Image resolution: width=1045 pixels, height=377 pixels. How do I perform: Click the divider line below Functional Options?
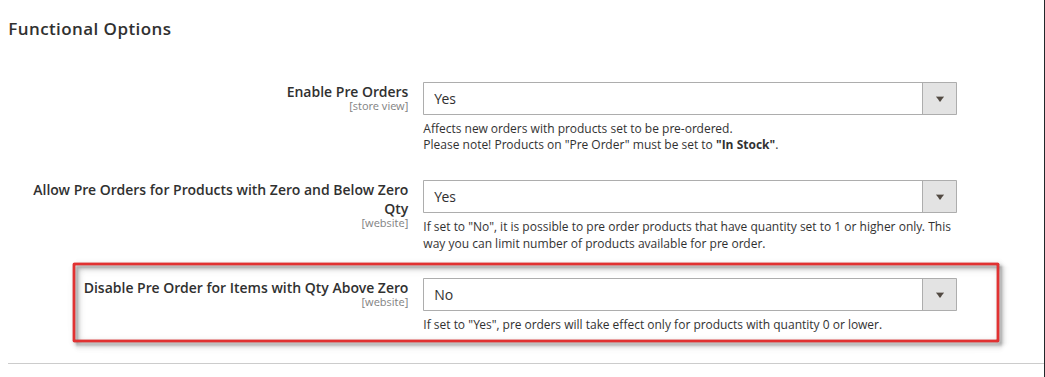pyautogui.click(x=526, y=364)
